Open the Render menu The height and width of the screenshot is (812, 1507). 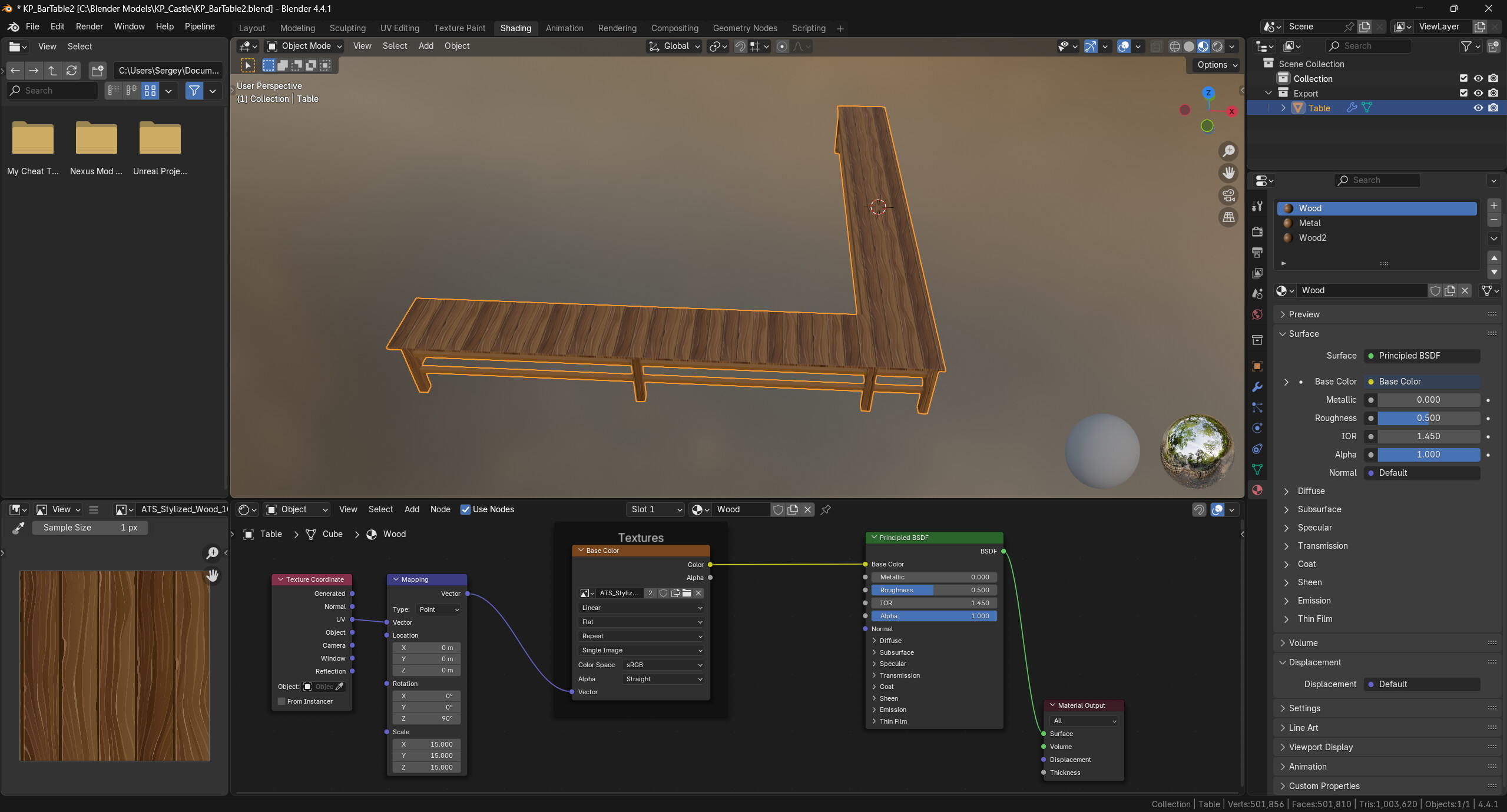tap(90, 26)
